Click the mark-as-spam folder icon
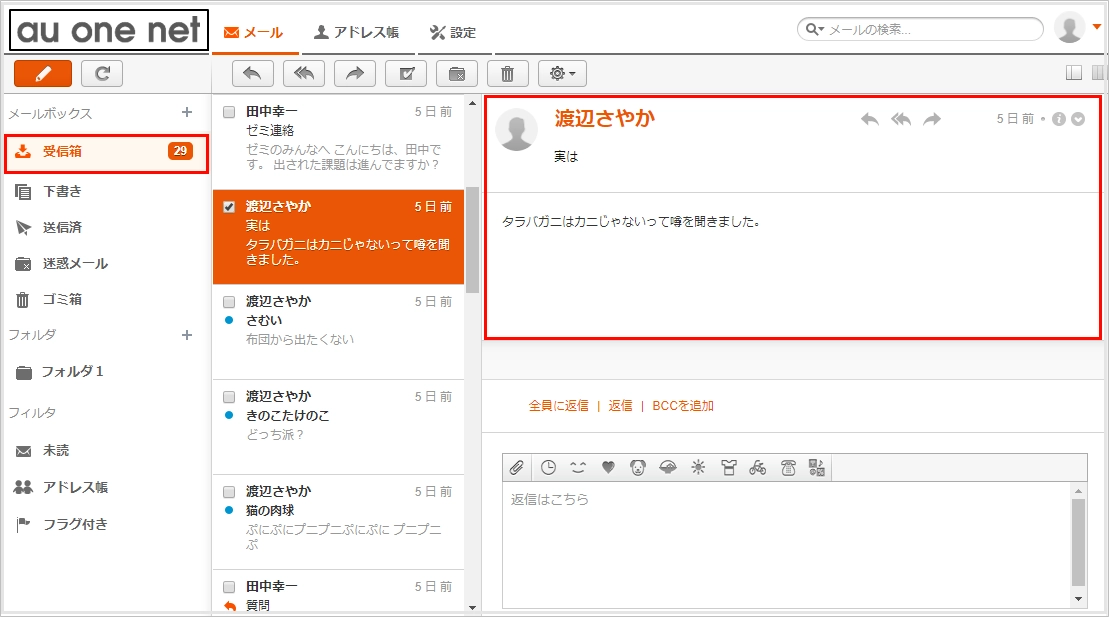Image resolution: width=1109 pixels, height=617 pixels. [455, 72]
